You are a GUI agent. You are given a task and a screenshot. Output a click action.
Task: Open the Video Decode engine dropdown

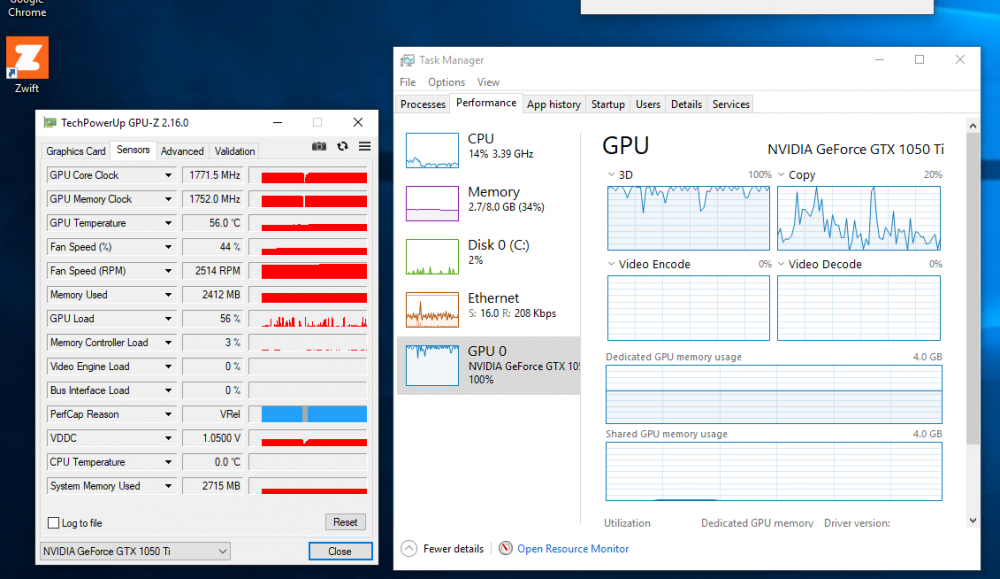[781, 264]
